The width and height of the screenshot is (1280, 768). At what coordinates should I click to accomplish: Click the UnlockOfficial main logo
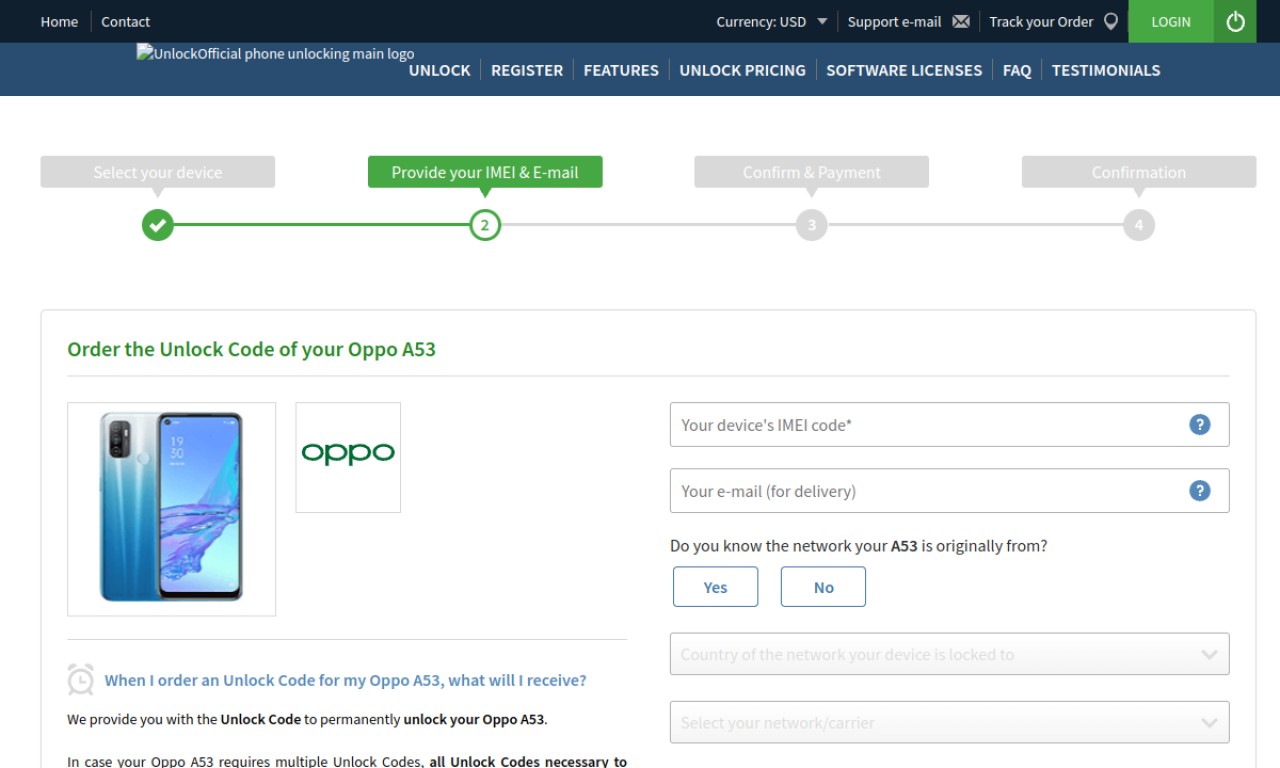point(275,54)
